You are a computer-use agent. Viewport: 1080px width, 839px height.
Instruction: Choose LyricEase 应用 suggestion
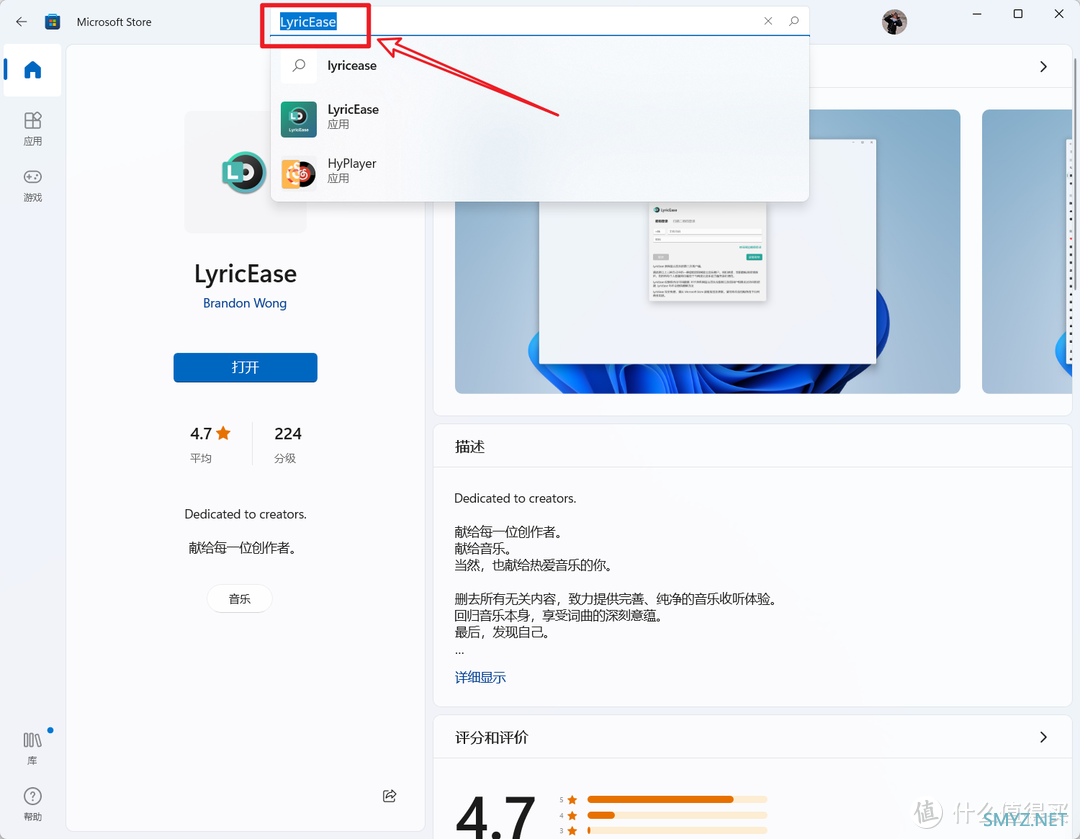click(539, 119)
